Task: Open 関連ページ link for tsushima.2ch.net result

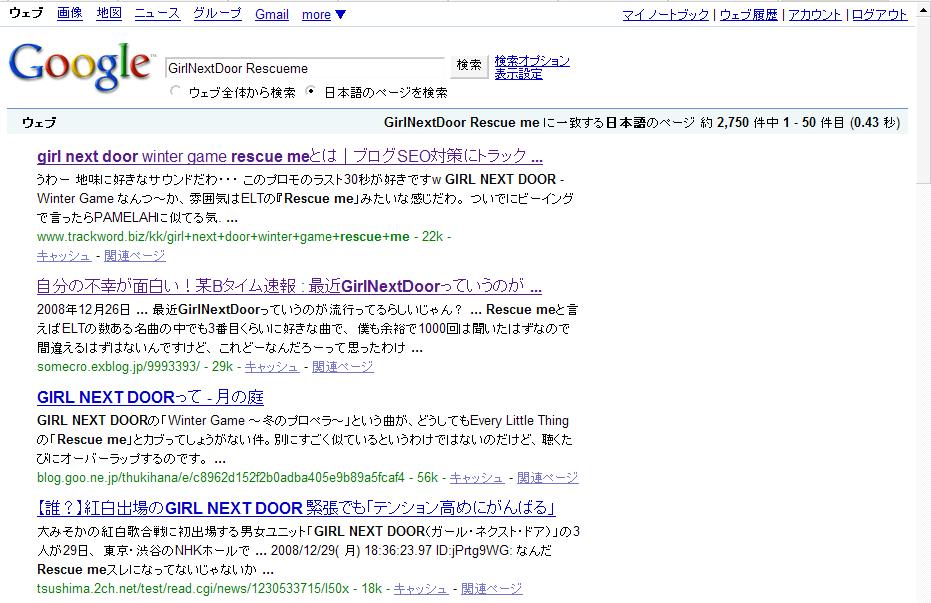Action: pyautogui.click(x=492, y=589)
